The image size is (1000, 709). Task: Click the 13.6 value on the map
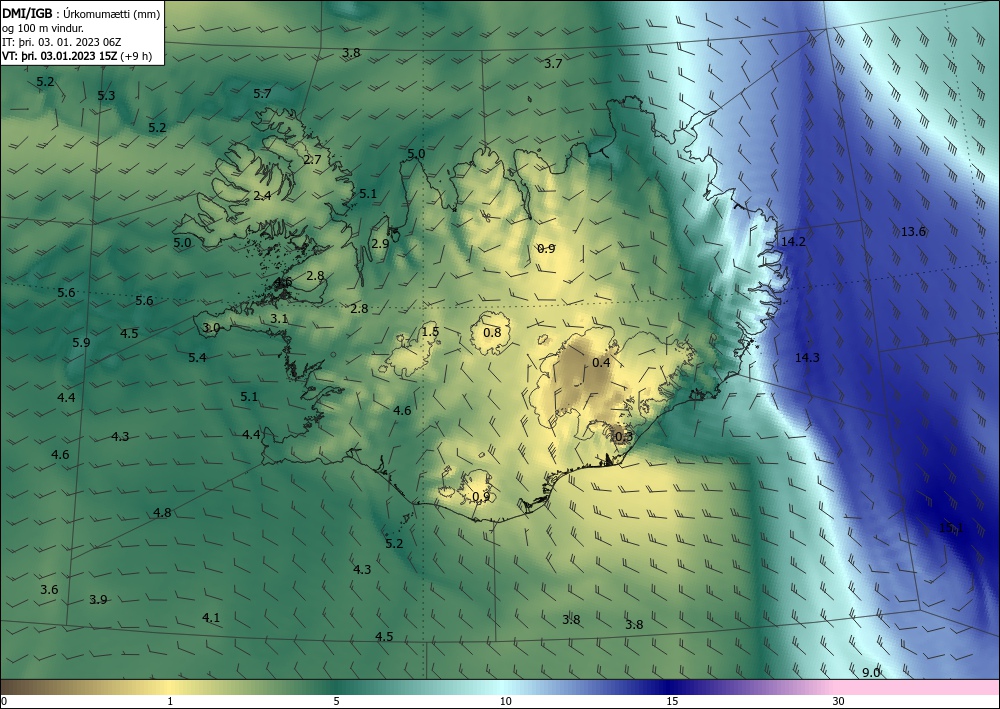913,231
